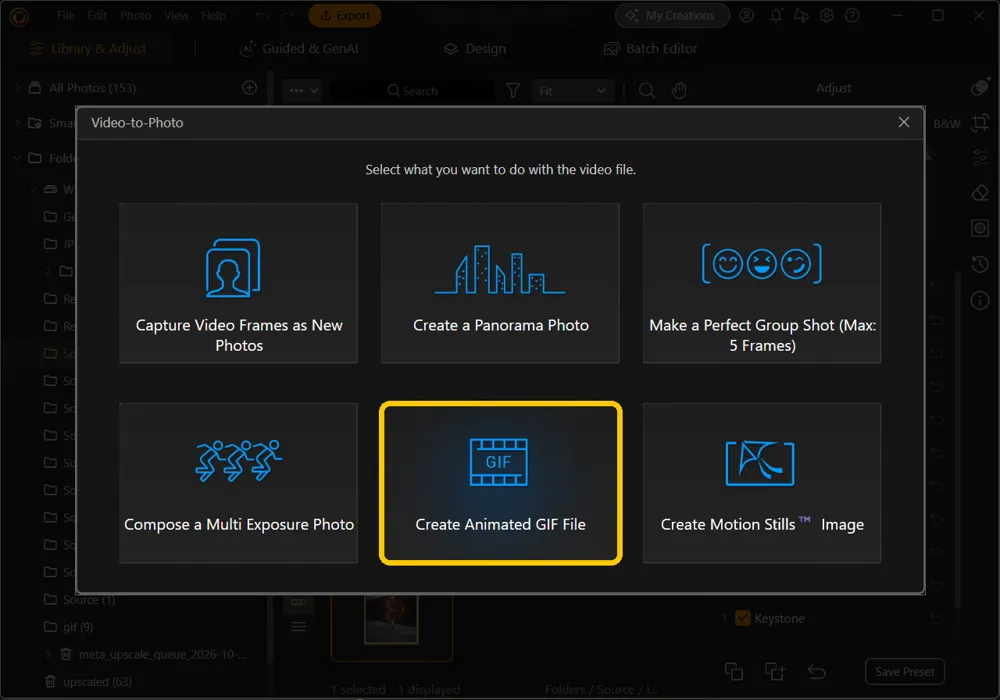Click the undo arrow in title bar
1000x700 pixels.
pyautogui.click(x=262, y=15)
